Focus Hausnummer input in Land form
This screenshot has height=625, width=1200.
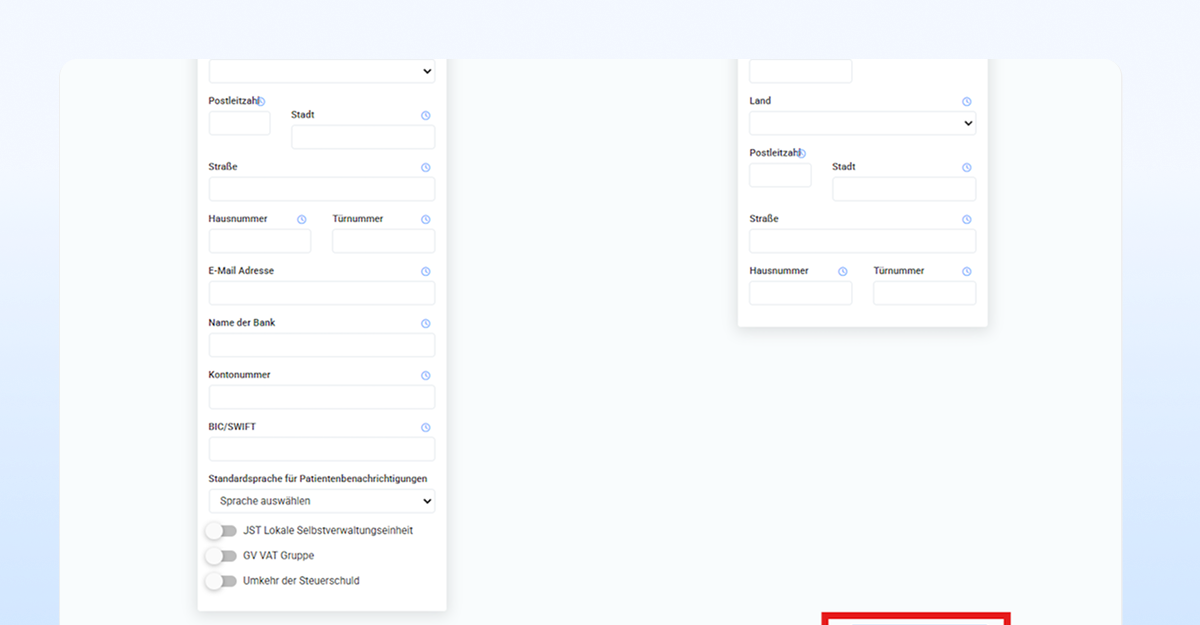coord(801,293)
